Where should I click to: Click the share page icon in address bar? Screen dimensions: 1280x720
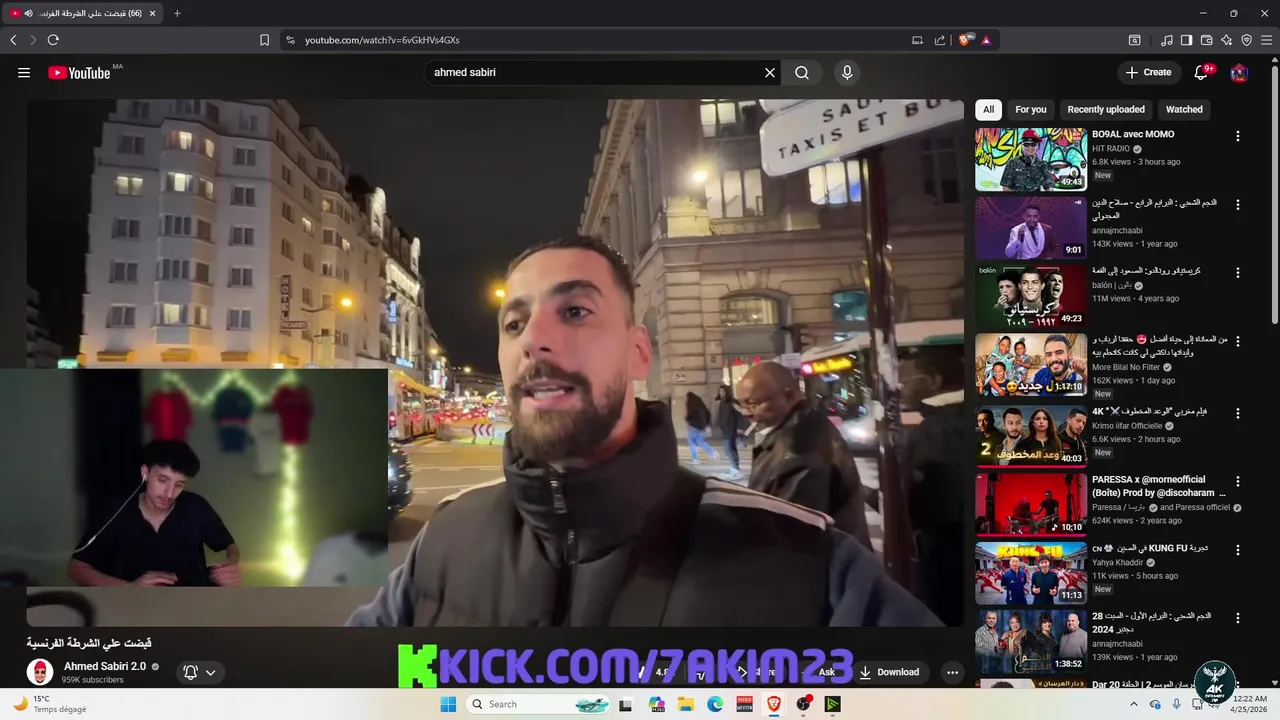click(x=940, y=40)
